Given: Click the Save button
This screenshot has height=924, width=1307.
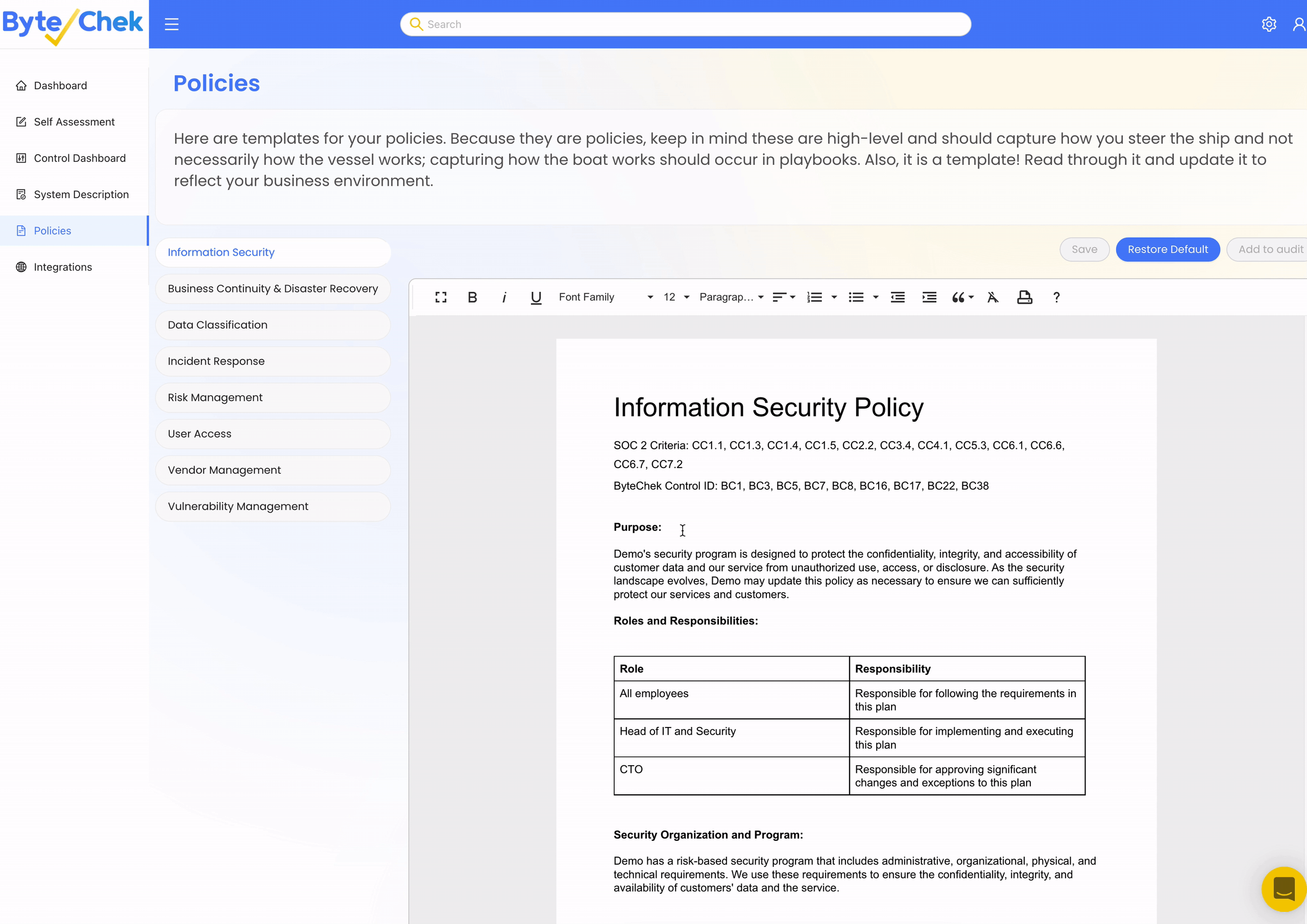Looking at the screenshot, I should click(x=1084, y=249).
